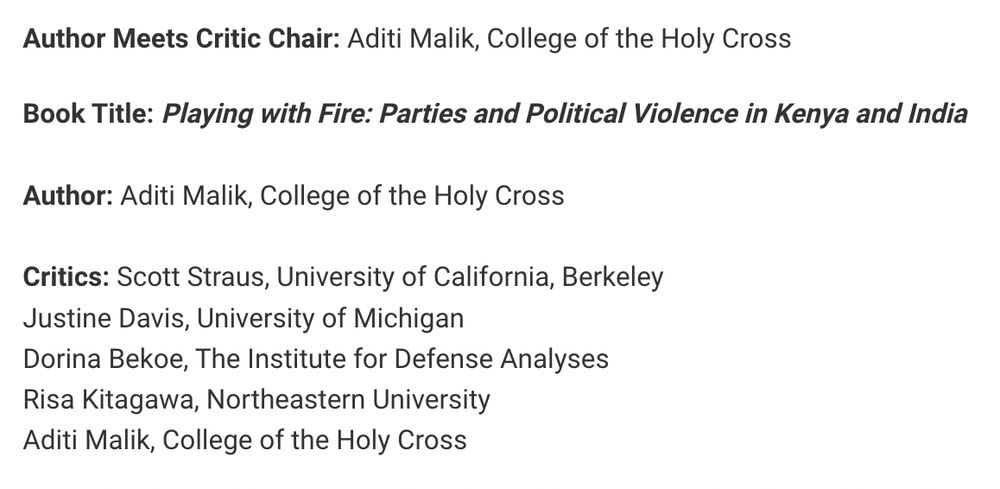1000x489 pixels.
Task: Click 'University of Michigan' affiliation
Action: 330,318
